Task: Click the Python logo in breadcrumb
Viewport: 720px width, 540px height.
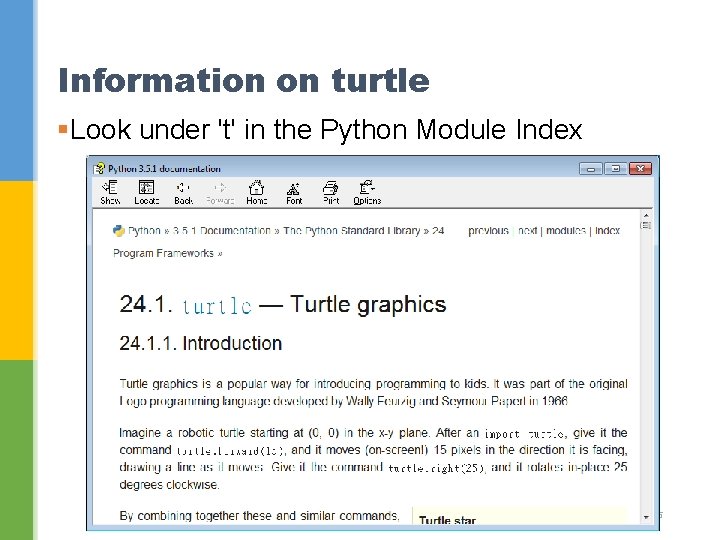Action: [118, 231]
